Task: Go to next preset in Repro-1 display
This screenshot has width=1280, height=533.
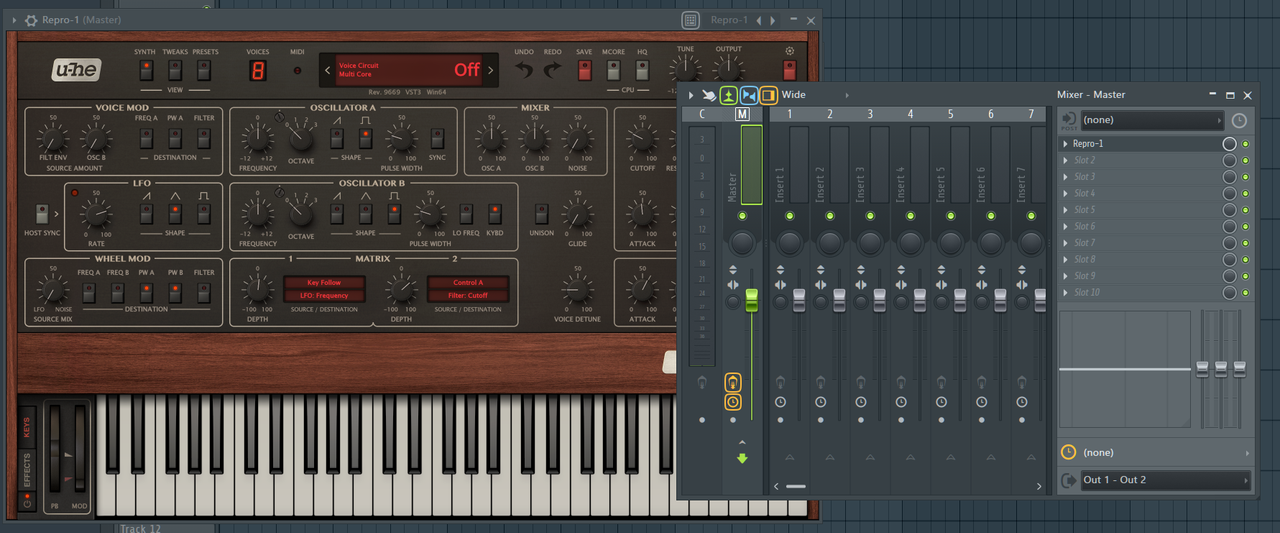Action: pos(490,70)
